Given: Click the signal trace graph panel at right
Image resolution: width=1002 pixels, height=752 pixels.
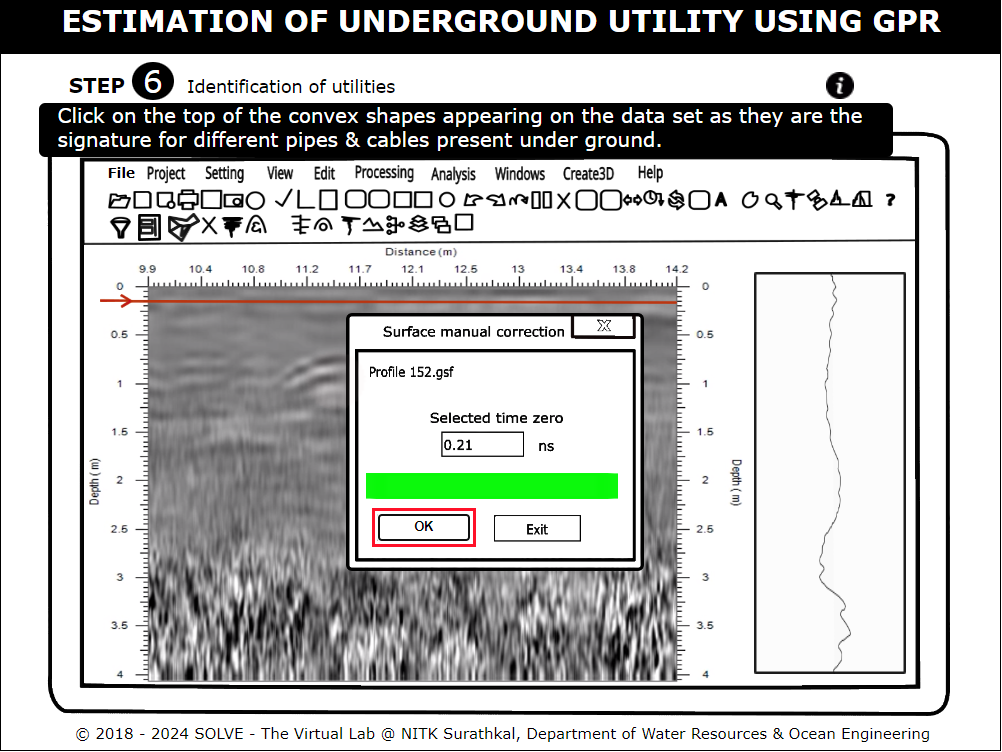Looking at the screenshot, I should click(829, 473).
